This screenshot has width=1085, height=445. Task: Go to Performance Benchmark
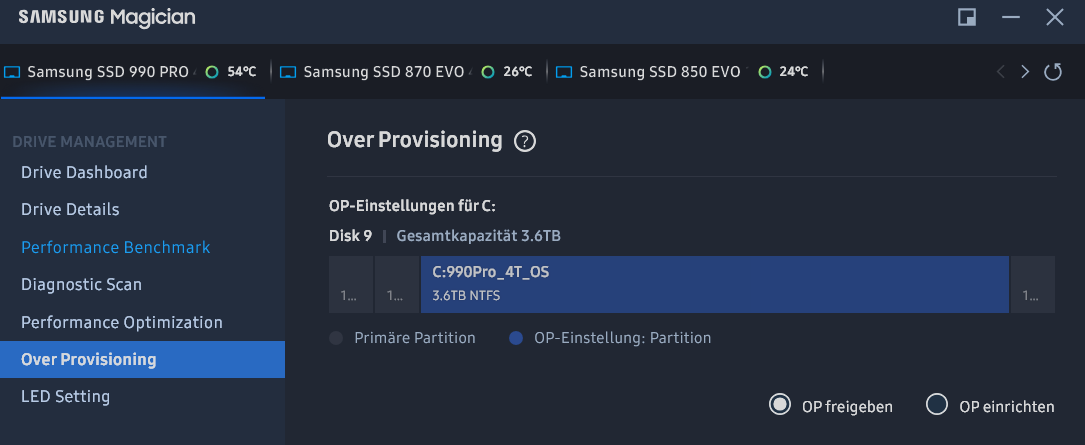tap(115, 247)
